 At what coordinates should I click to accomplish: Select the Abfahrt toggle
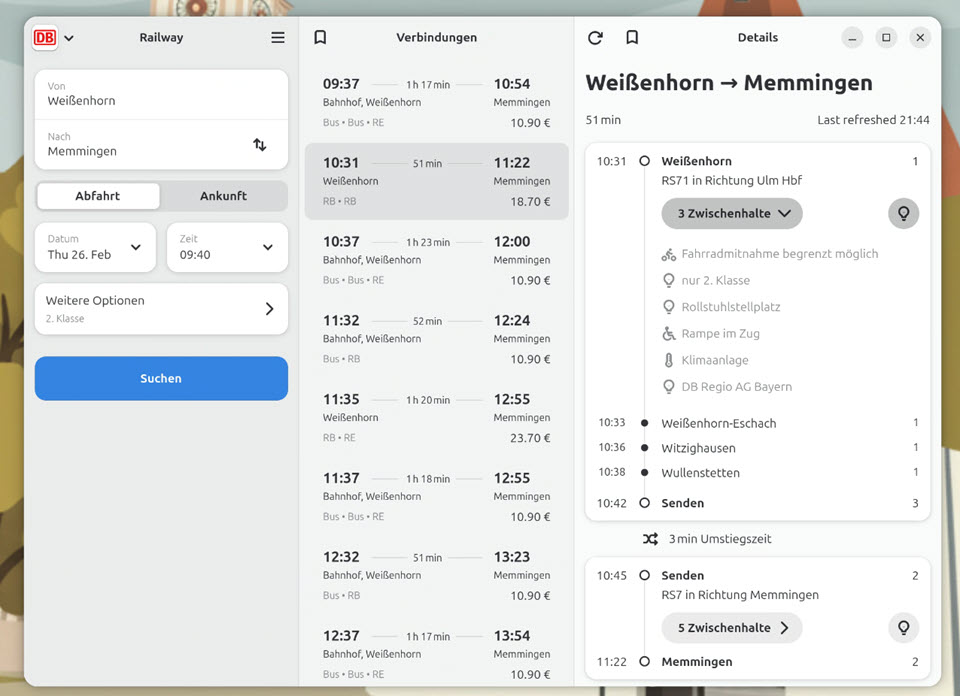pos(98,196)
